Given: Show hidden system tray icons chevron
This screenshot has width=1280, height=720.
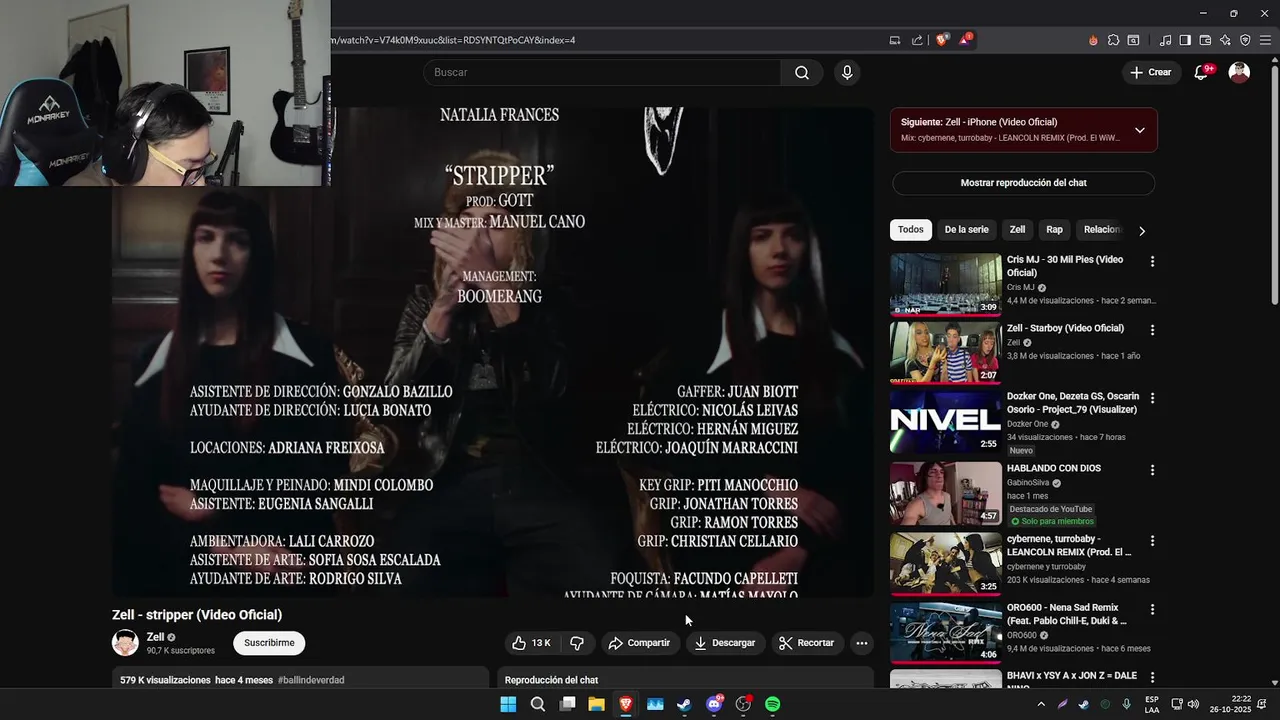Looking at the screenshot, I should (x=1041, y=704).
